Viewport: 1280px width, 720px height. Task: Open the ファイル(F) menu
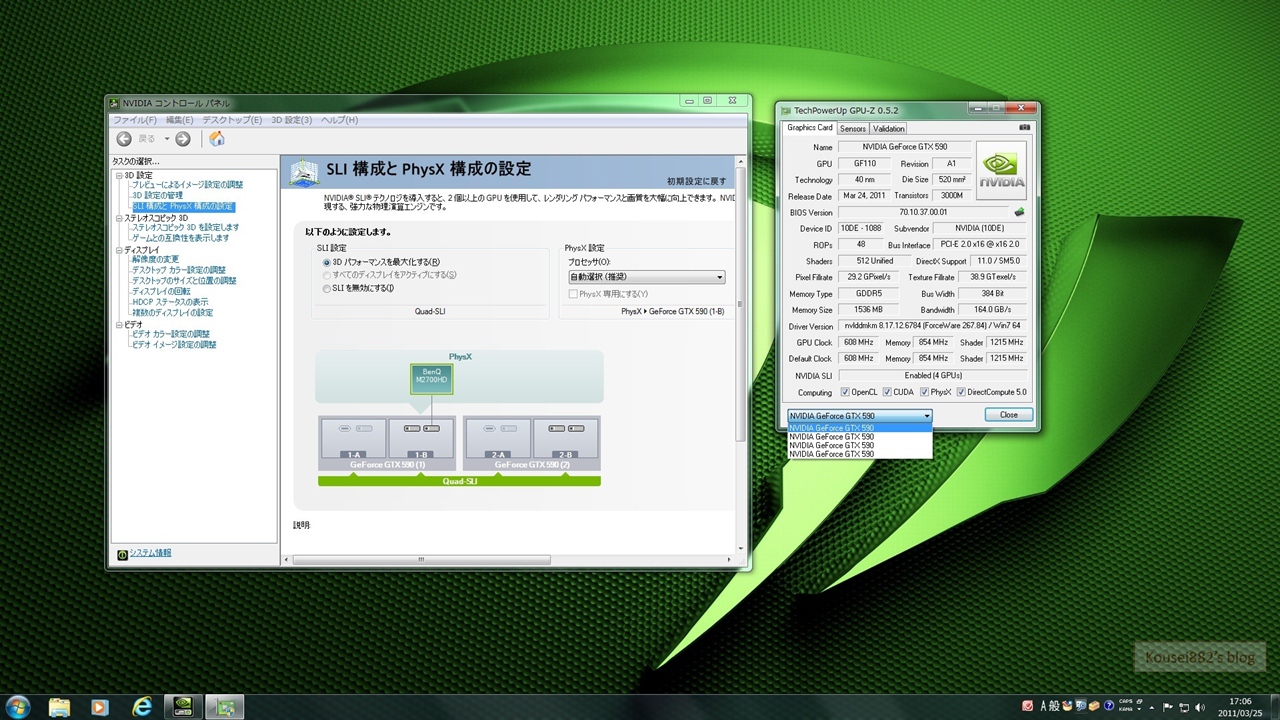(x=134, y=120)
